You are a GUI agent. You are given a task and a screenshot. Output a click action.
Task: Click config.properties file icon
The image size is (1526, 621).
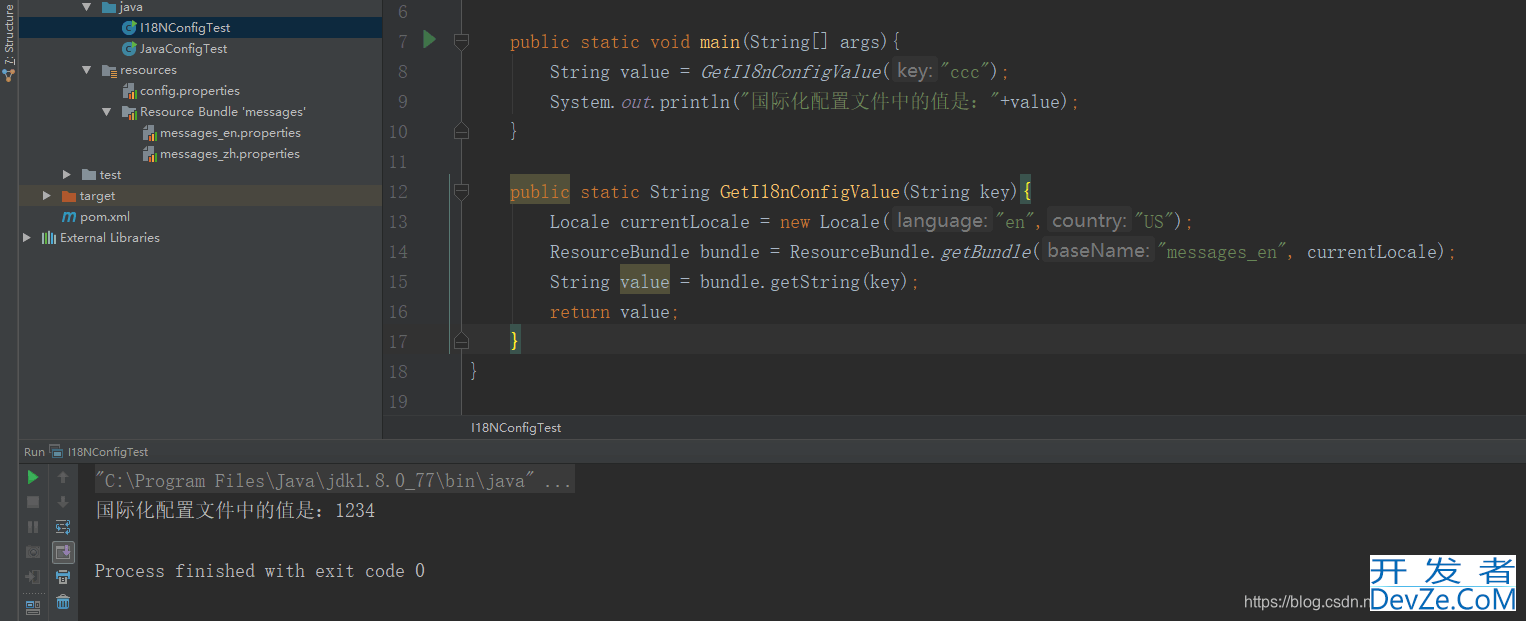tap(129, 91)
